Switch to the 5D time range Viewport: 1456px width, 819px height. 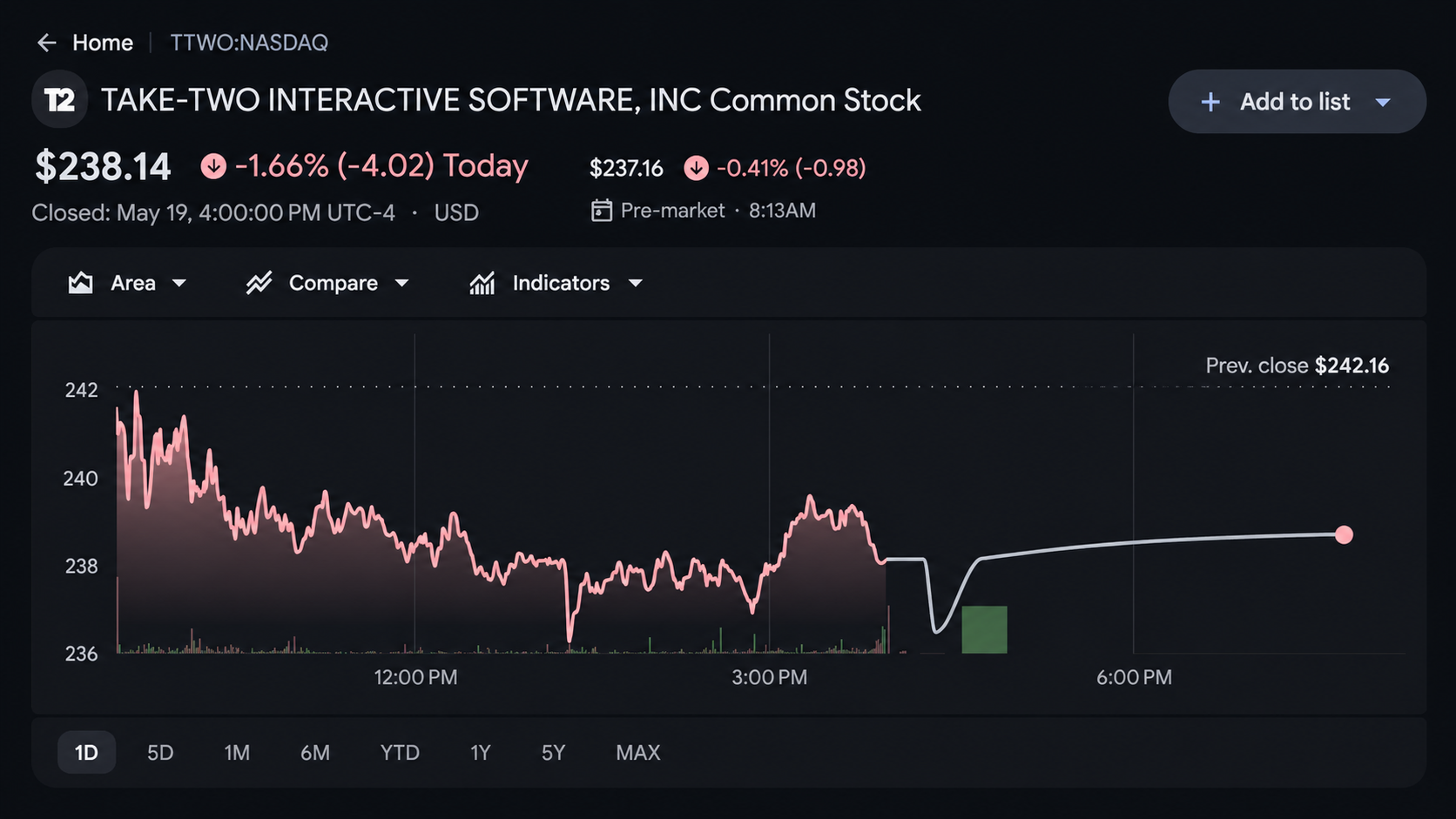point(160,753)
